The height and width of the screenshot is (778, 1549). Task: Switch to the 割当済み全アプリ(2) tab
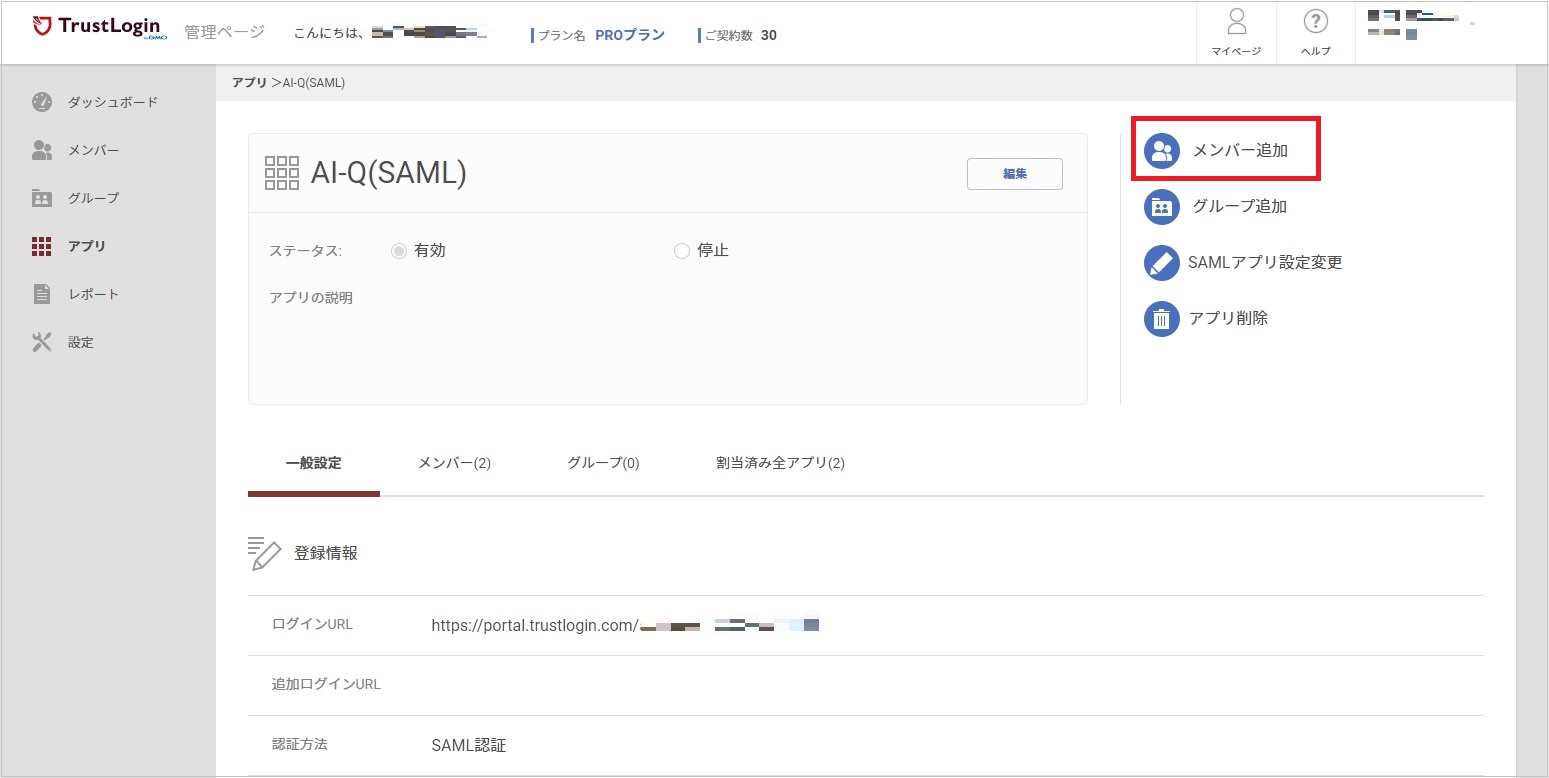(x=780, y=463)
